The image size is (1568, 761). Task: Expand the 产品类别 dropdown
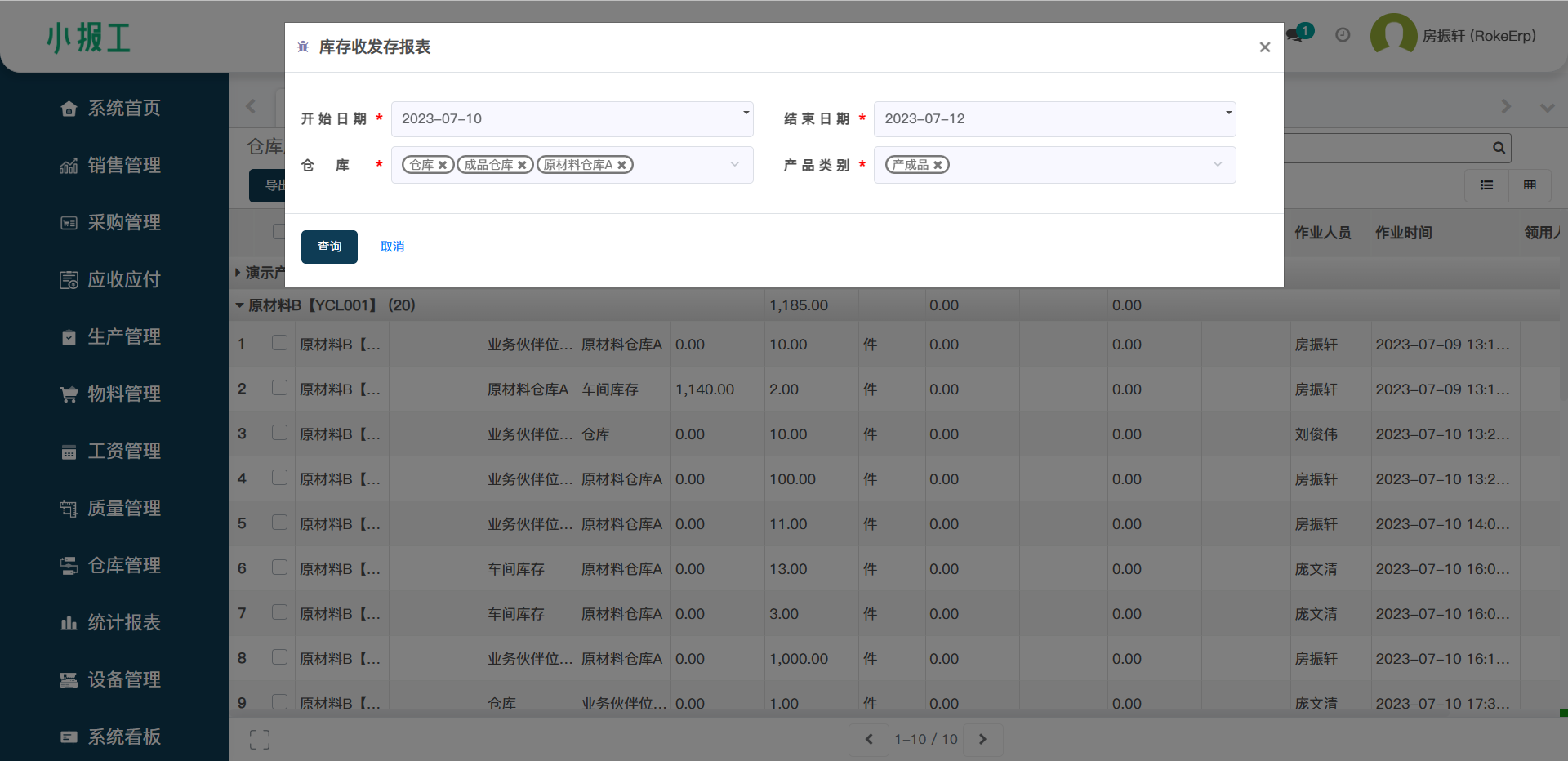click(x=1218, y=165)
